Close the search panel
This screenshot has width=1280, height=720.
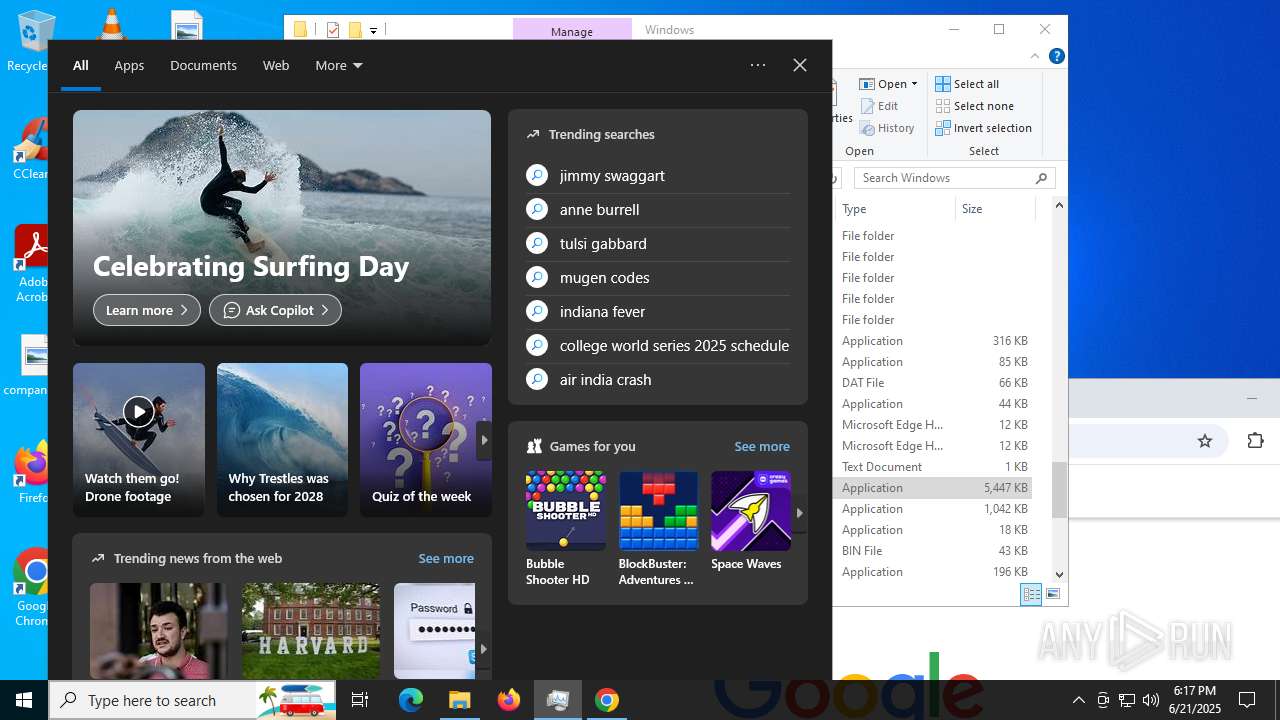tap(800, 65)
